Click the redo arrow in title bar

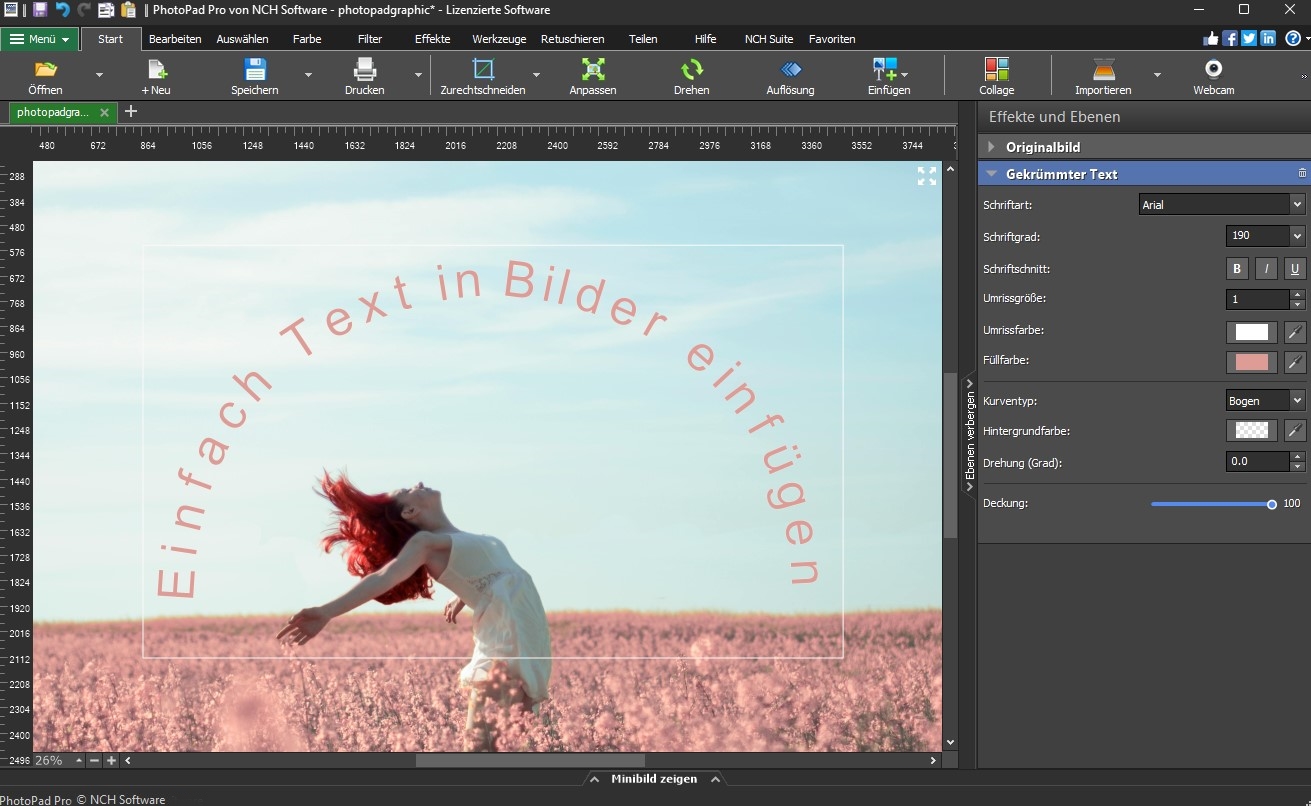click(x=83, y=10)
